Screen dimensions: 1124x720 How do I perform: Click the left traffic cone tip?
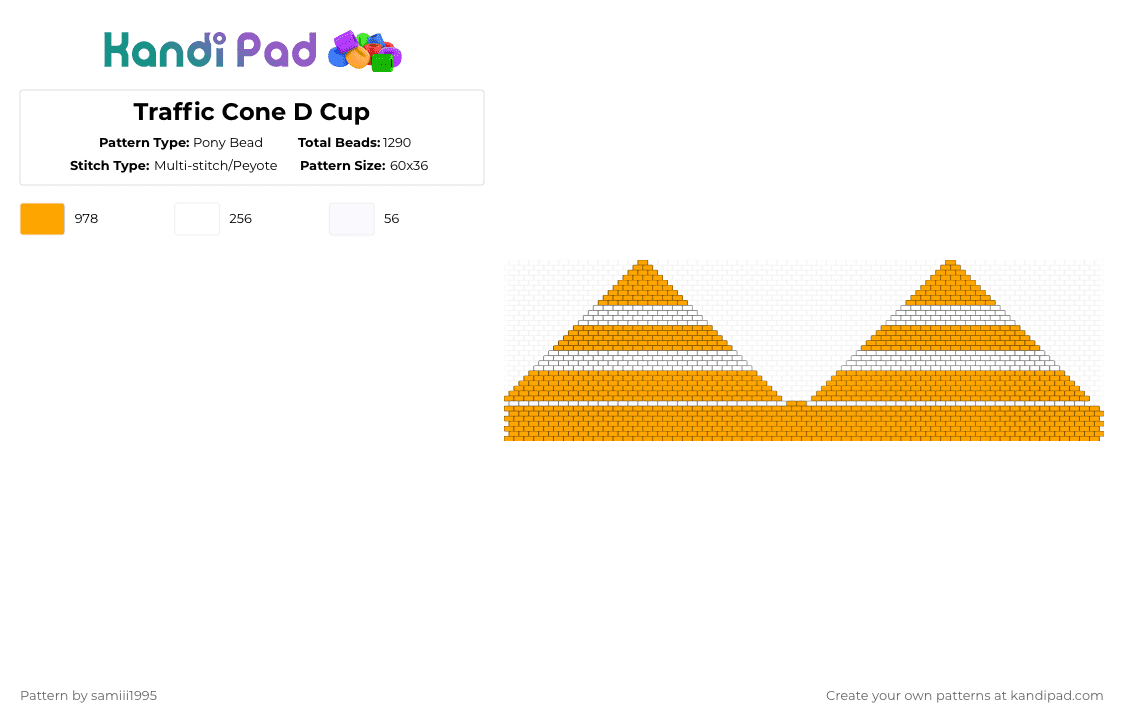(x=643, y=263)
